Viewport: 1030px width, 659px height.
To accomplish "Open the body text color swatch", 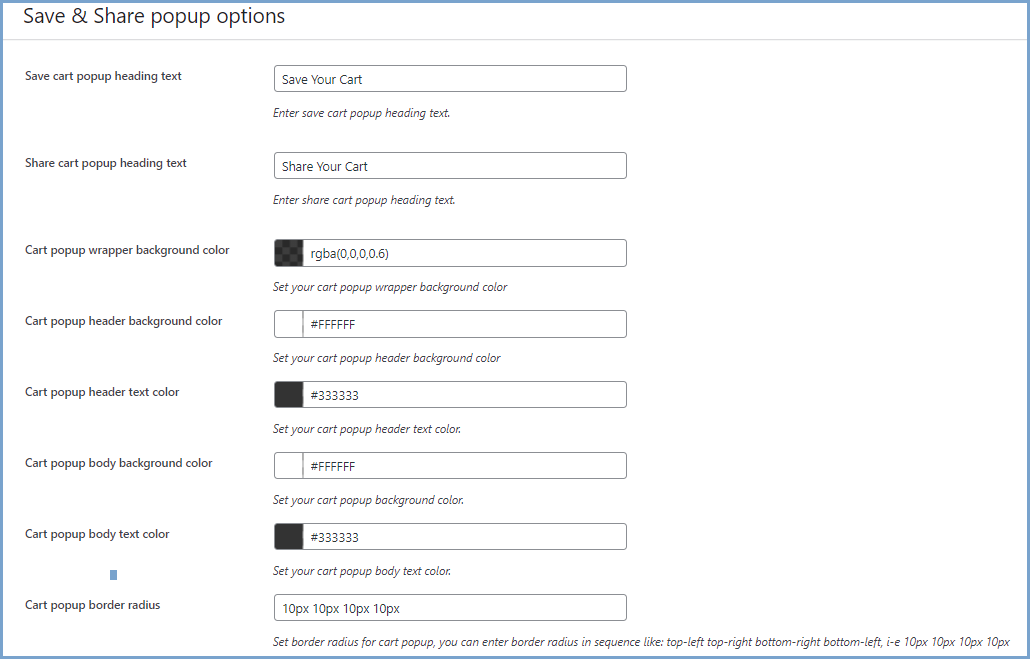I will coord(289,537).
